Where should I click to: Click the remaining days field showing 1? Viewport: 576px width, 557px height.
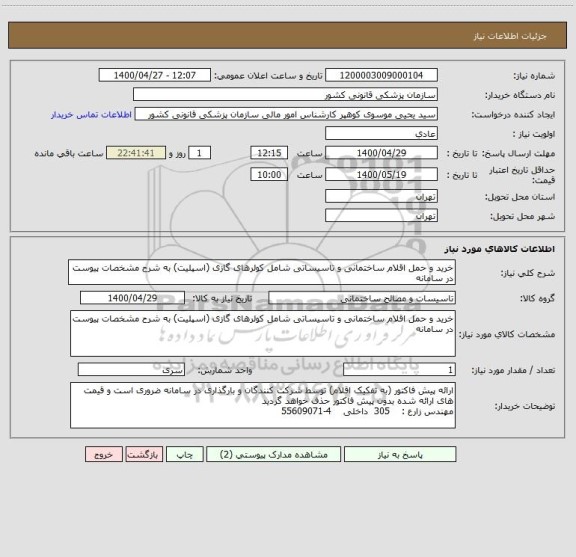(199, 153)
